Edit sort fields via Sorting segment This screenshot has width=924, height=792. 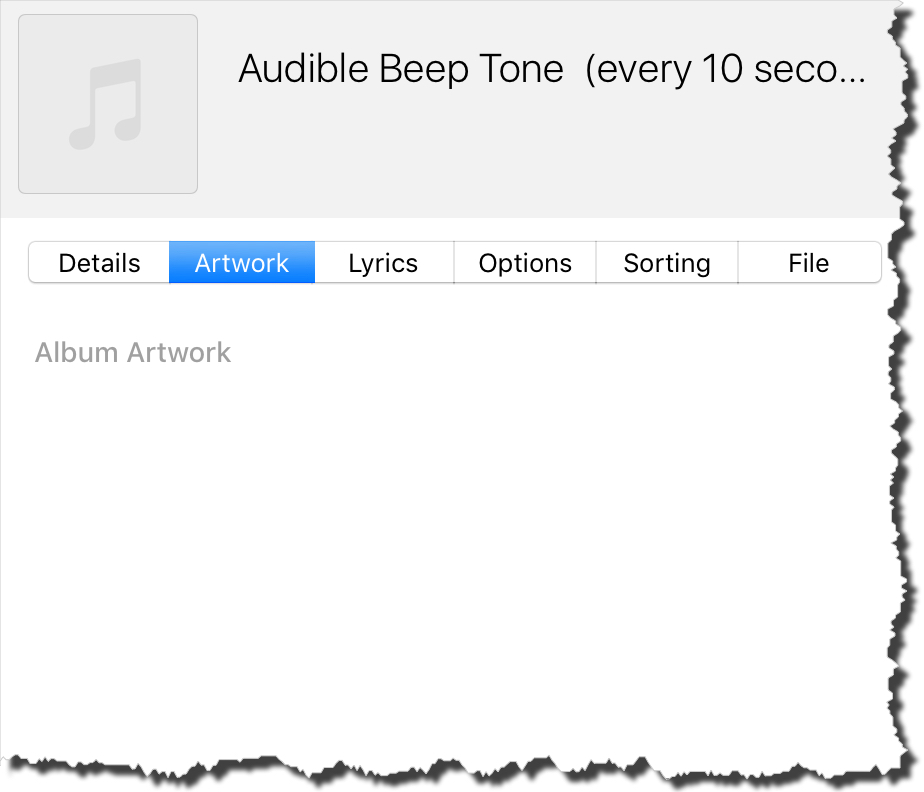tap(667, 263)
